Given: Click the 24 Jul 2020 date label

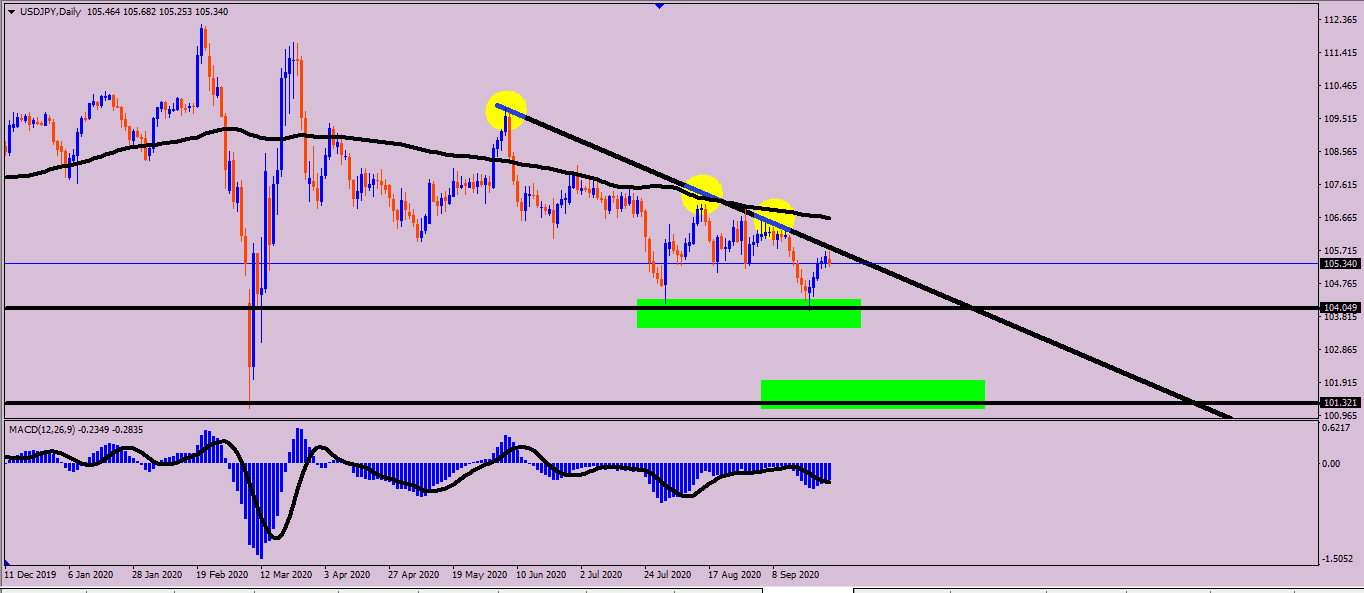Looking at the screenshot, I should point(668,576).
